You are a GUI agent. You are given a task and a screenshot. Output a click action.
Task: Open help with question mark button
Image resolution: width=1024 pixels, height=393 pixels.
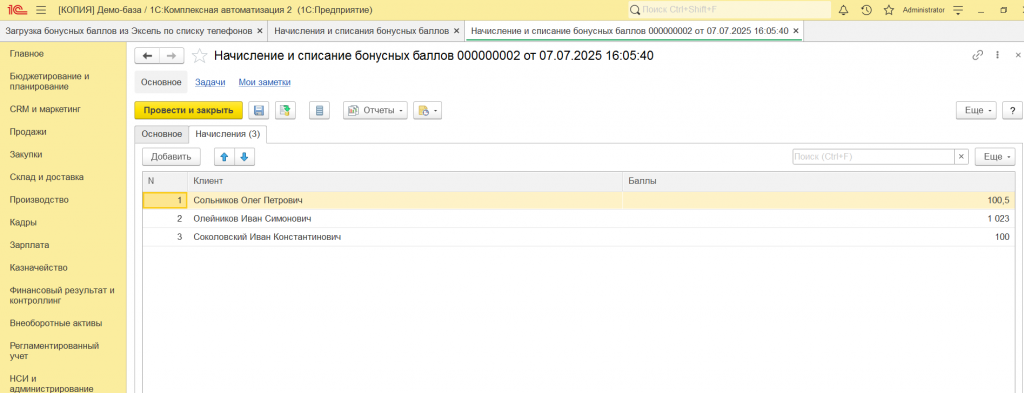(1012, 110)
